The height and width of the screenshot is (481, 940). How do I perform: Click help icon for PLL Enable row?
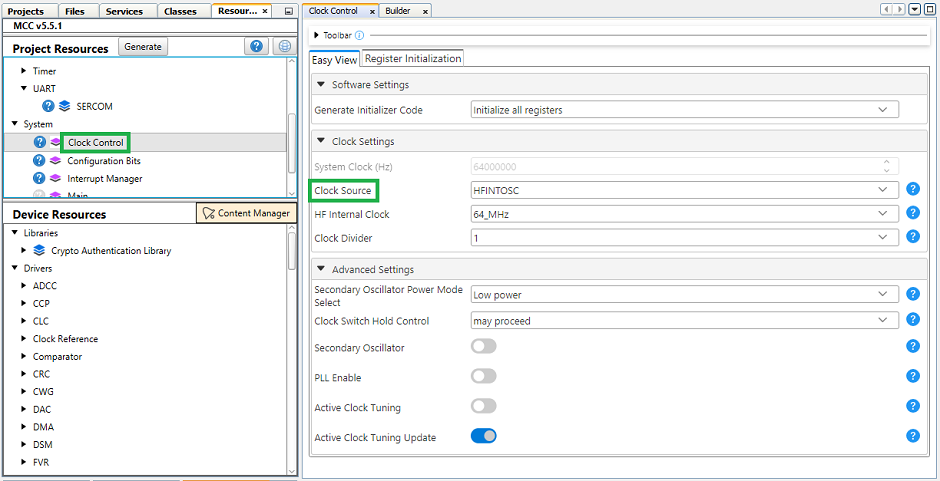(x=912, y=376)
